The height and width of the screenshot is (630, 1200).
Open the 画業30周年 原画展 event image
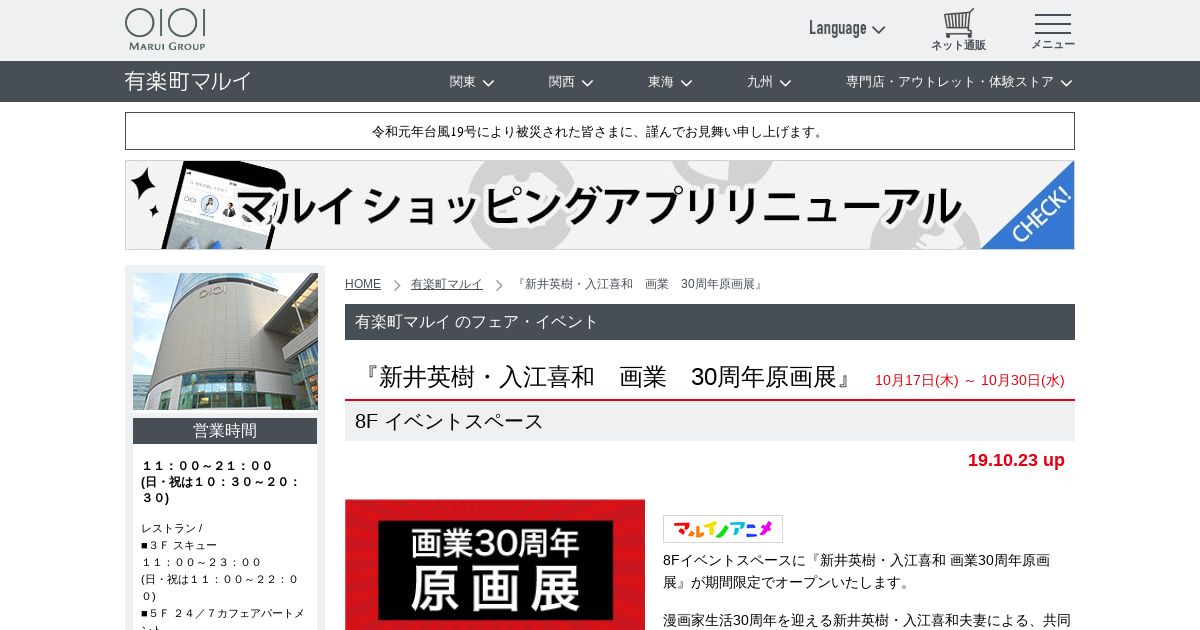[495, 565]
